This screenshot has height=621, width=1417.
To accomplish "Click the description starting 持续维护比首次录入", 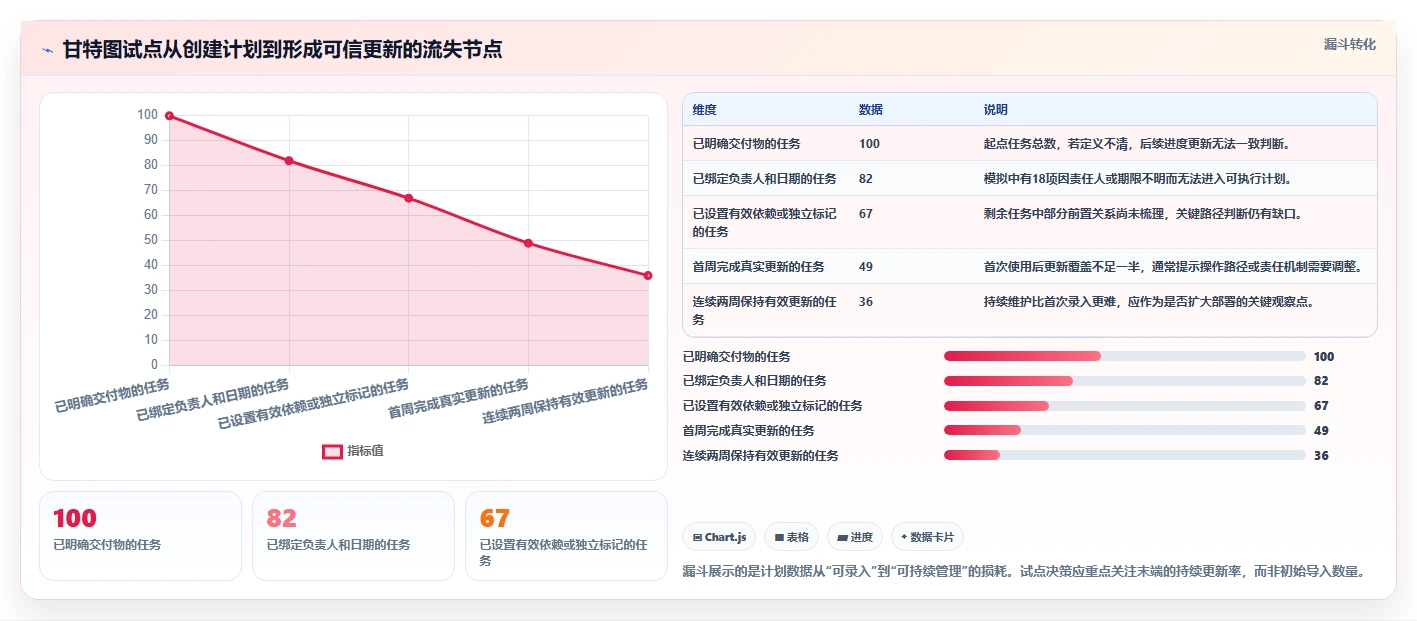I will 1149,302.
